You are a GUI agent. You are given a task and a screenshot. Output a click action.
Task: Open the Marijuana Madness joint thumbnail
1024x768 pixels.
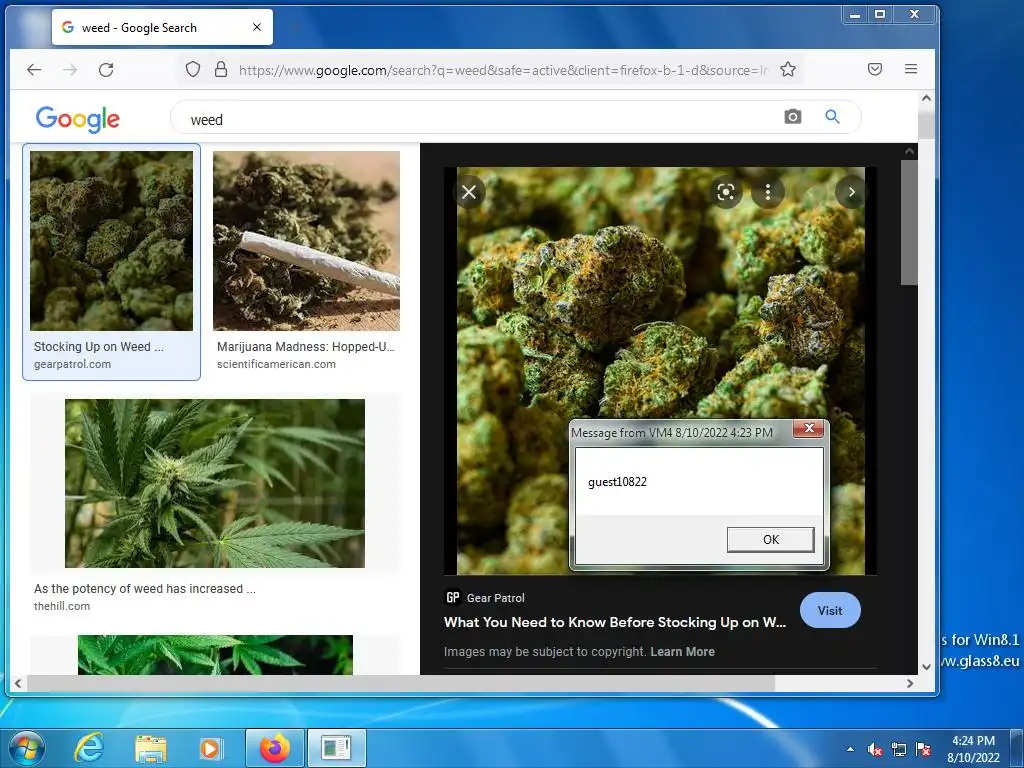(306, 241)
